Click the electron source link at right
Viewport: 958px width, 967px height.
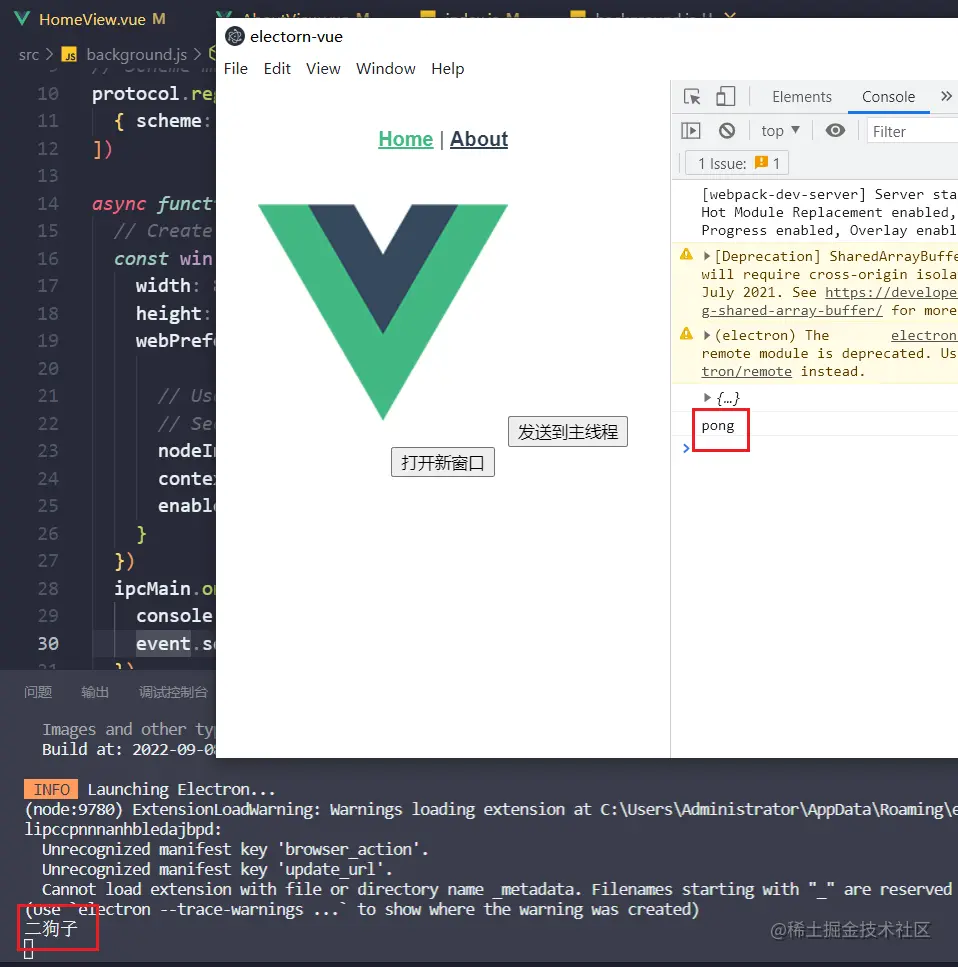[923, 335]
